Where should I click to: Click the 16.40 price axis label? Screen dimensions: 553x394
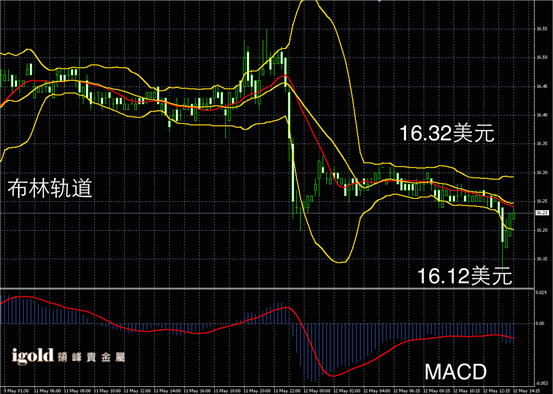tap(540, 115)
